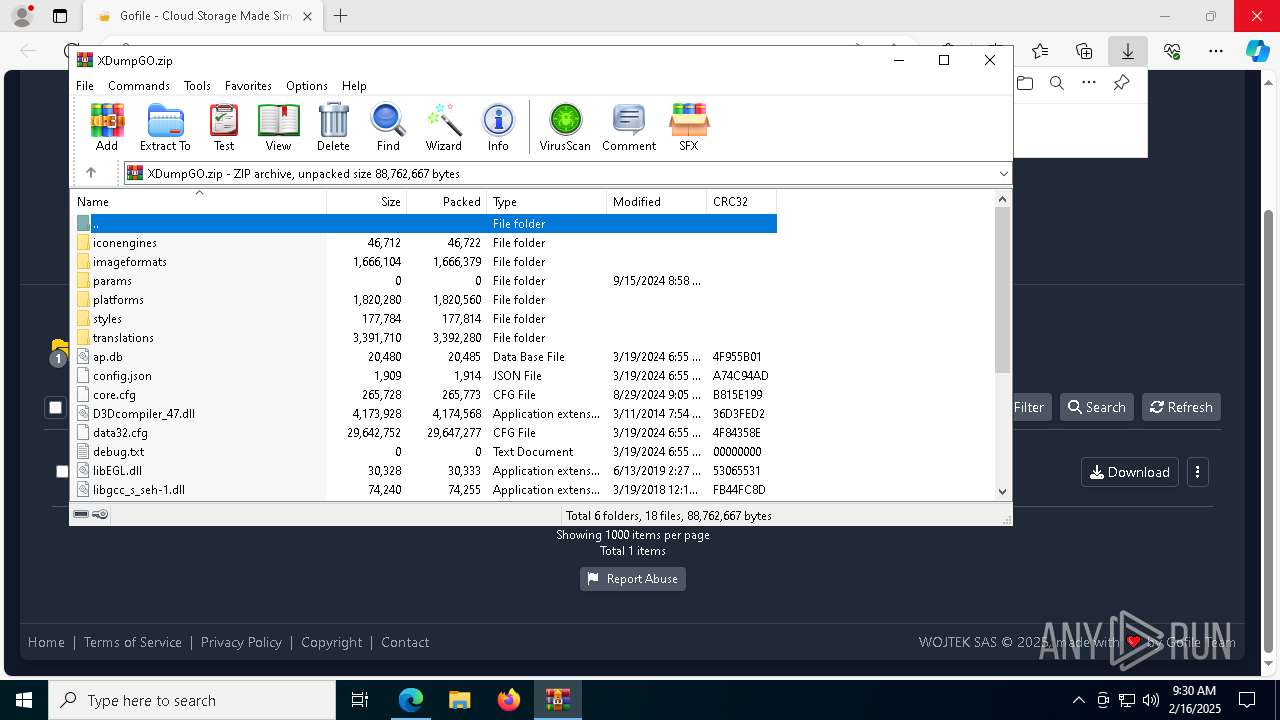The height and width of the screenshot is (720, 1280).
Task: Open the Wizard tool
Action: pyautogui.click(x=443, y=127)
